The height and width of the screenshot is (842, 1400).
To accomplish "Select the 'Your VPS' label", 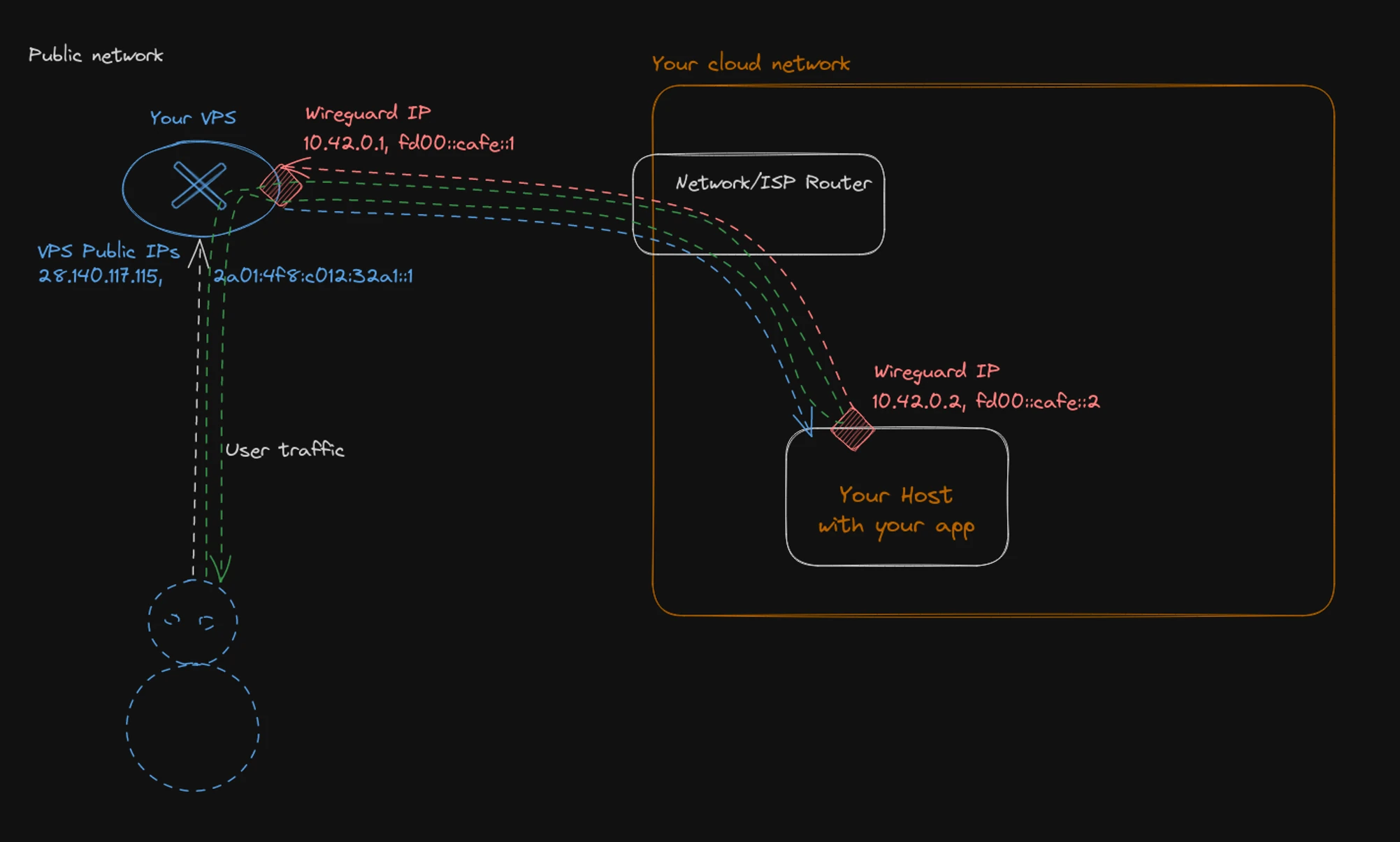I will click(x=193, y=117).
